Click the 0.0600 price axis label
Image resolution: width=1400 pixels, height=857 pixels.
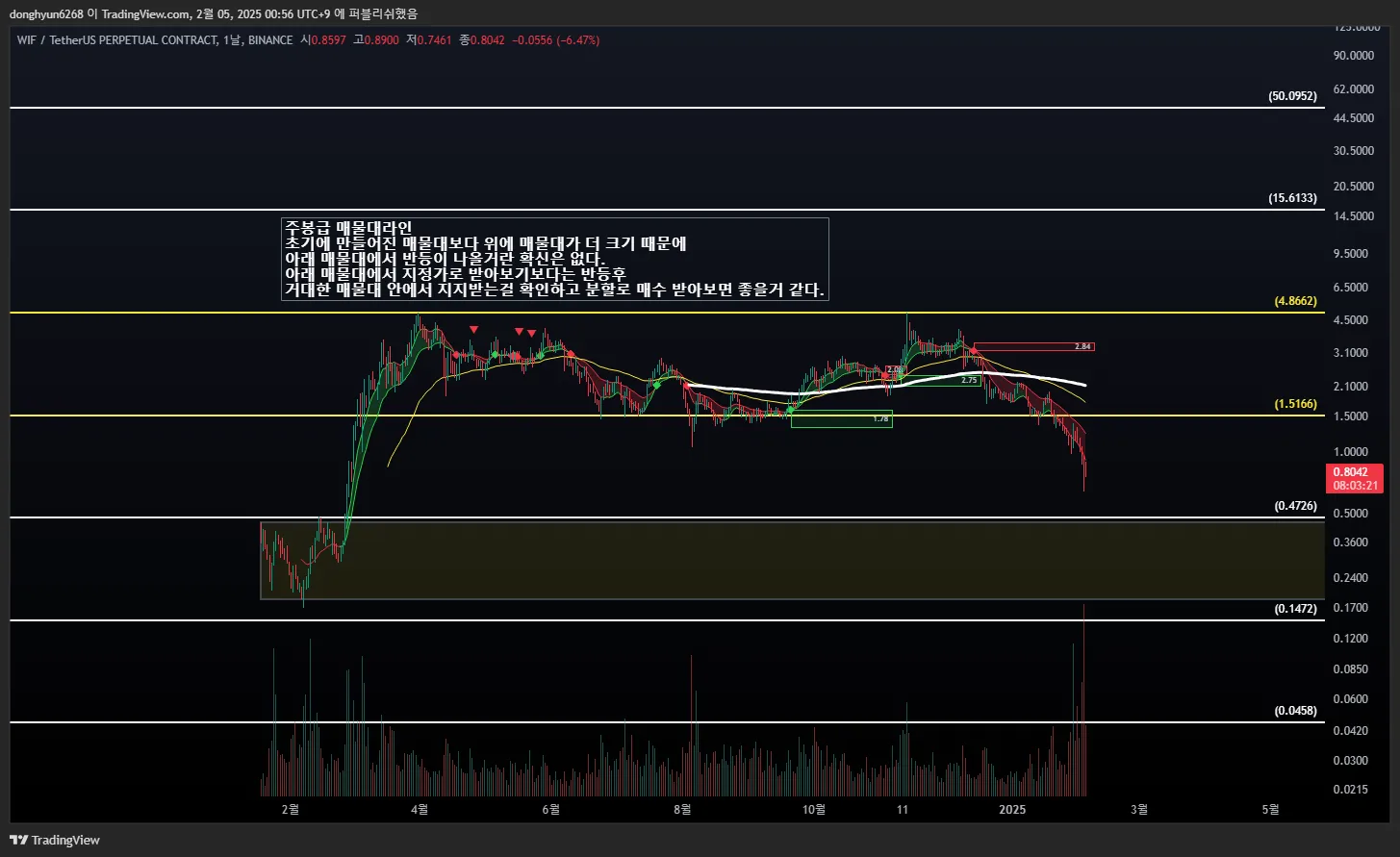pos(1353,699)
